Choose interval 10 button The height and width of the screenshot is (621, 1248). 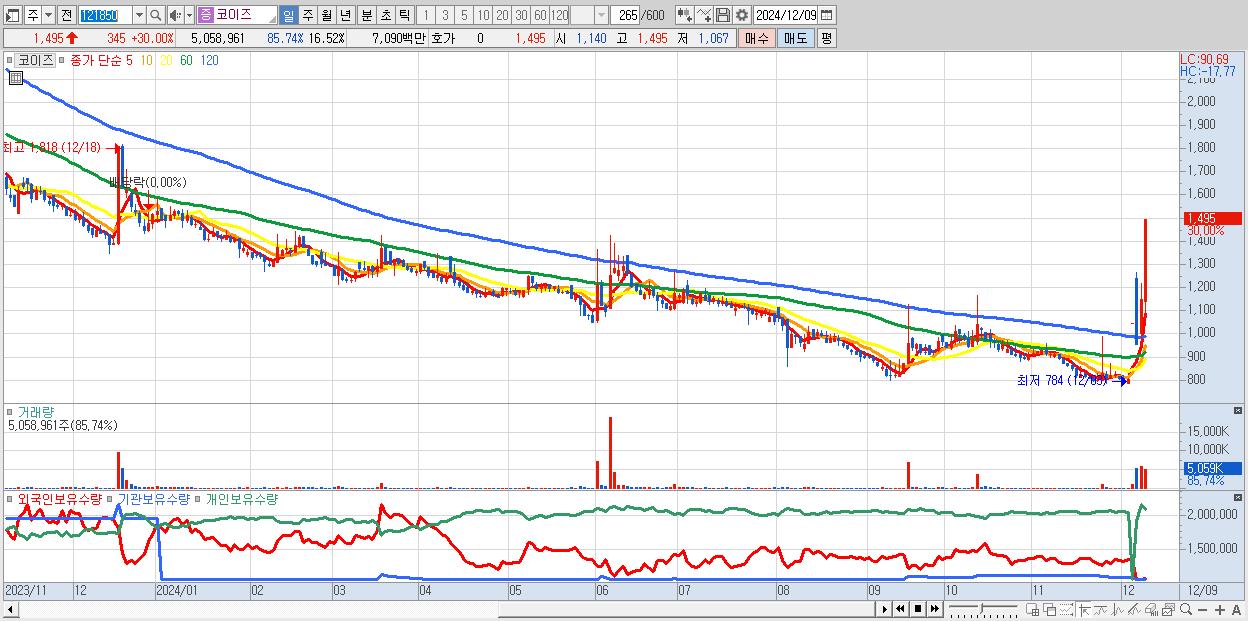(483, 15)
